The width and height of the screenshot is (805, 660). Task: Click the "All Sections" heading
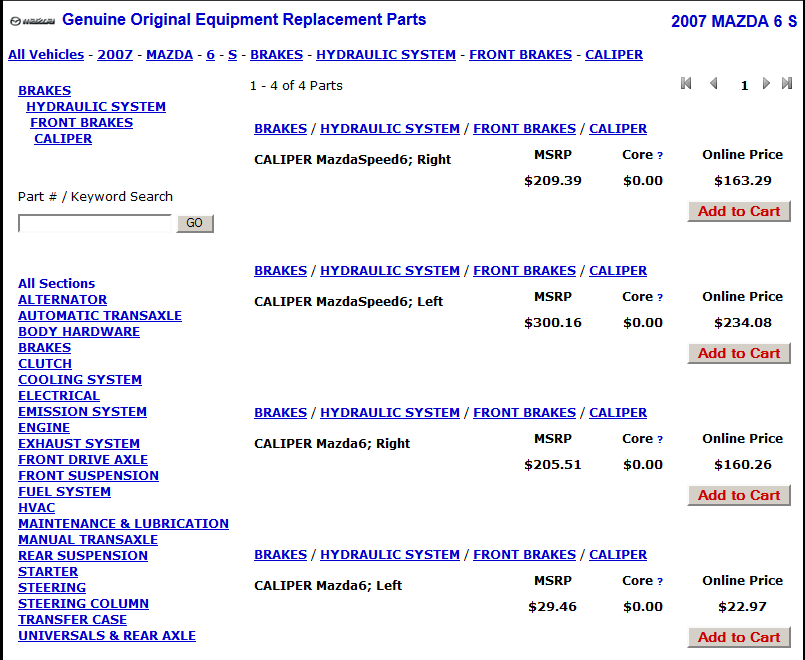coord(56,284)
